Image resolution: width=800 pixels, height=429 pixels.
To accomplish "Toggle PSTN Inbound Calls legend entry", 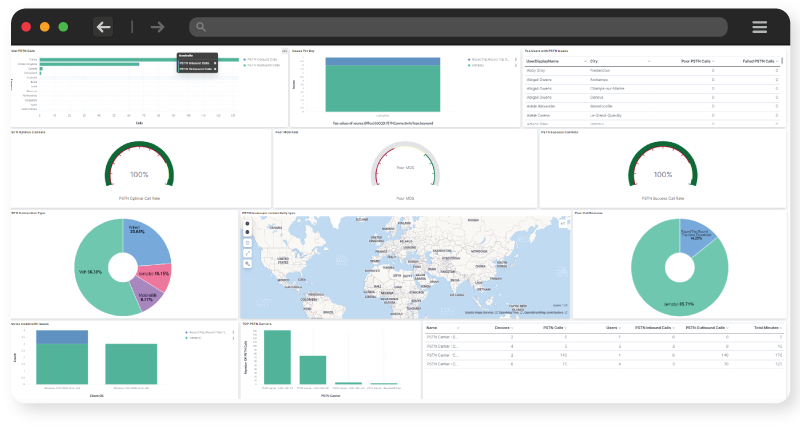I will 261,60.
